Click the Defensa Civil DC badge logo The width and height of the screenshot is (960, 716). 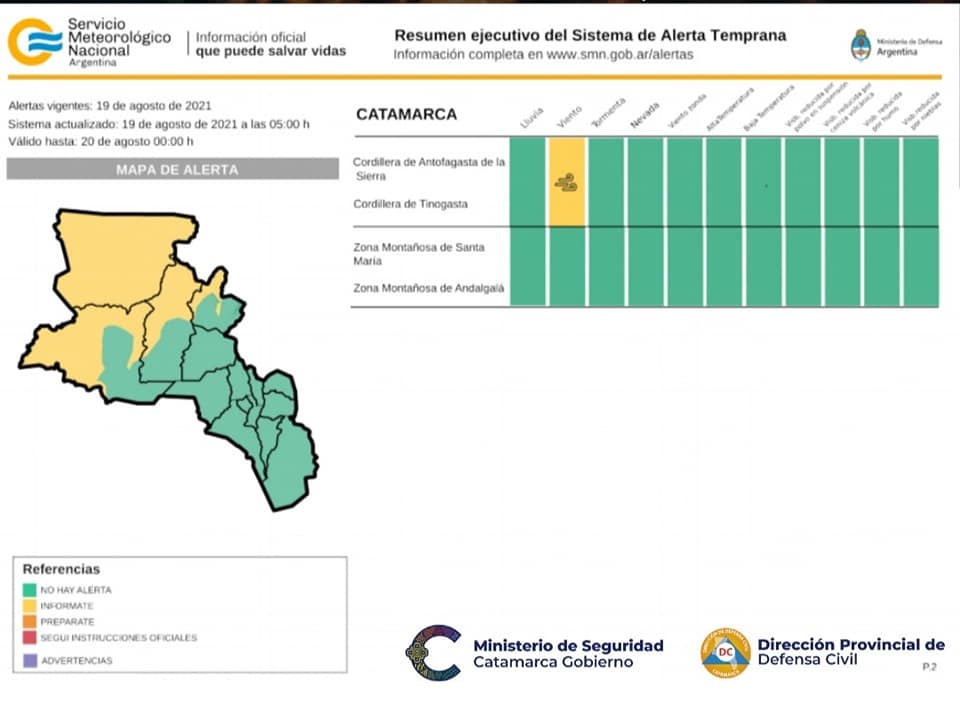[725, 653]
